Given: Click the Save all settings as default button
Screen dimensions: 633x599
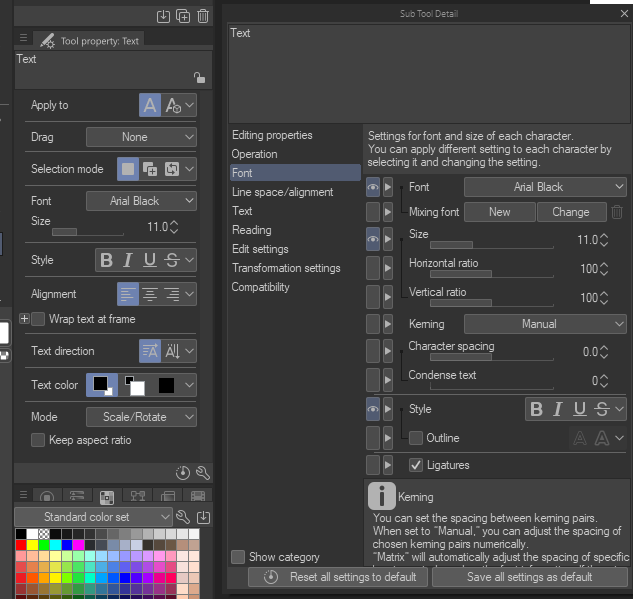Looking at the screenshot, I should point(530,577).
